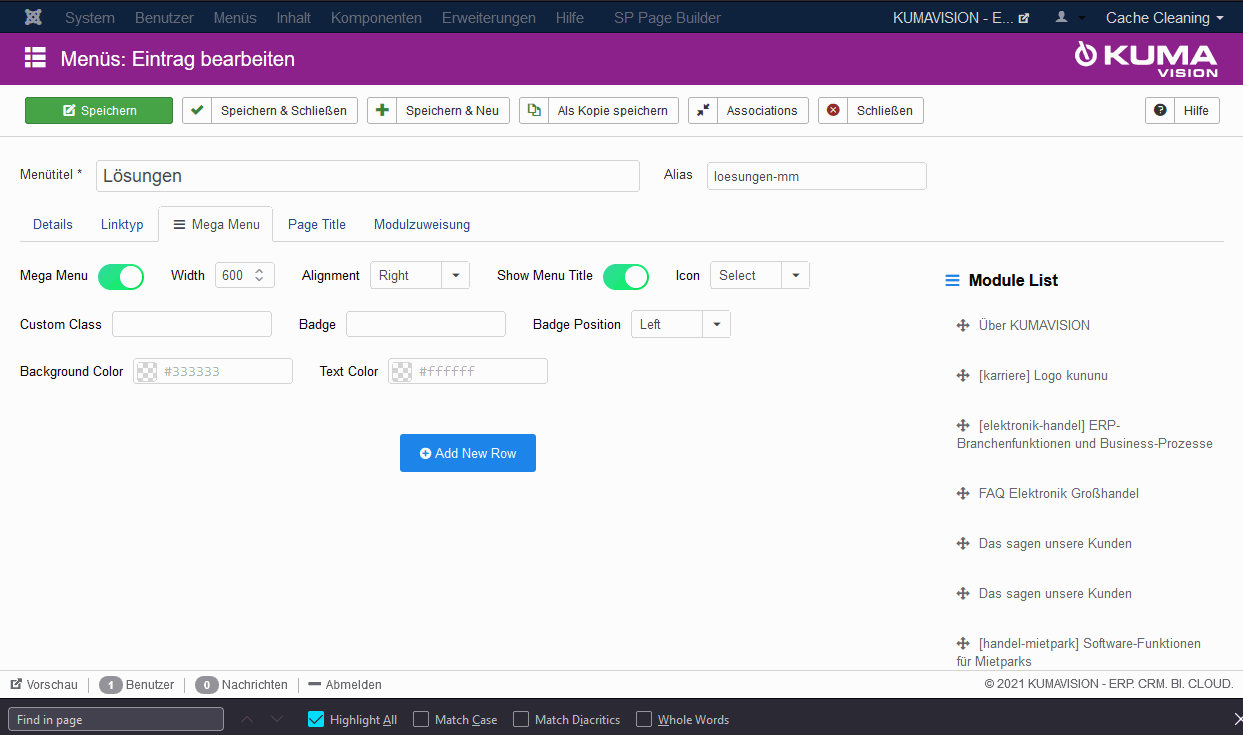This screenshot has height=735, width=1243.
Task: Click the Joomla logo icon
Action: (x=33, y=17)
